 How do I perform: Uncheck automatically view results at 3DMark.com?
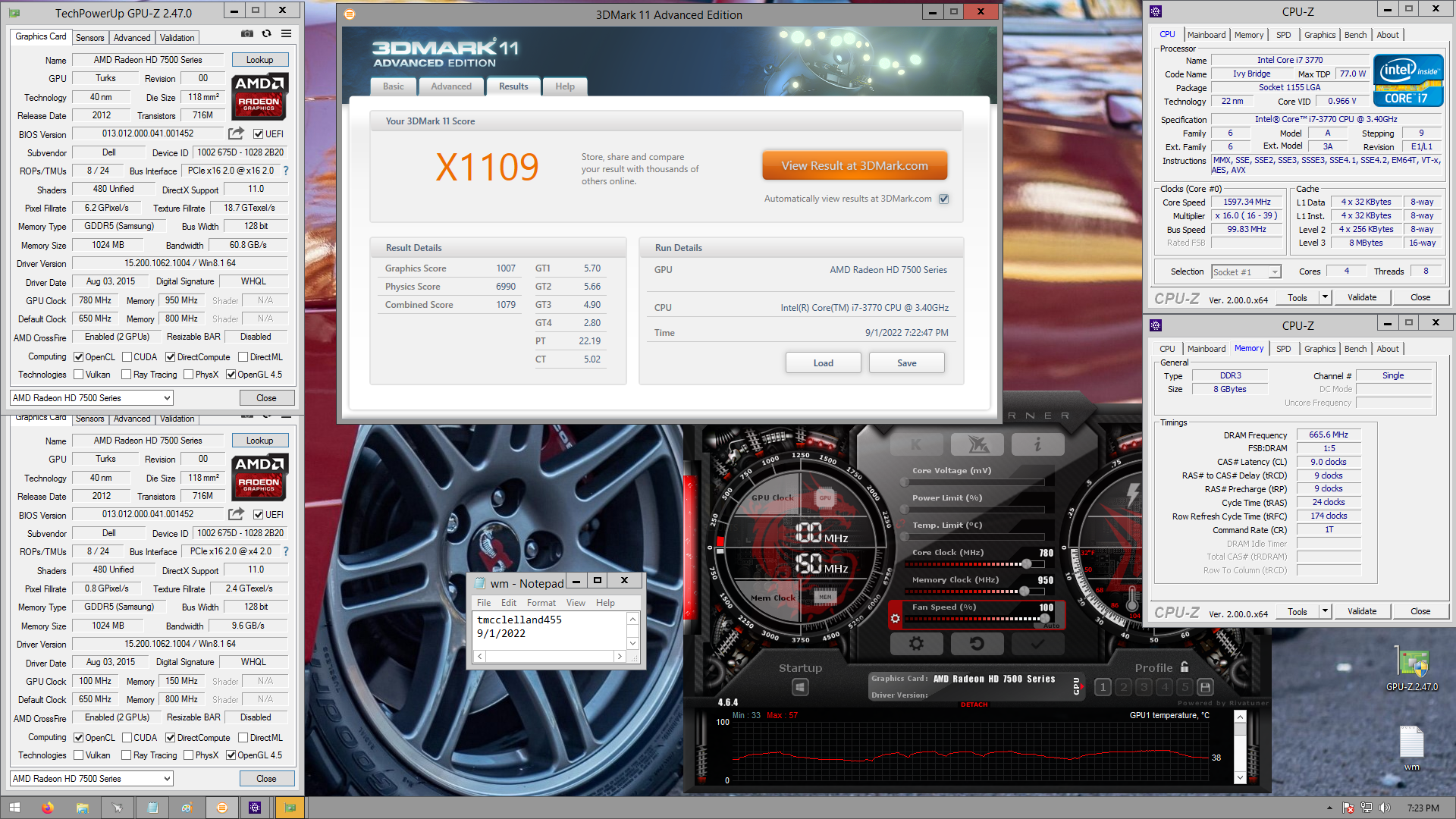[944, 199]
